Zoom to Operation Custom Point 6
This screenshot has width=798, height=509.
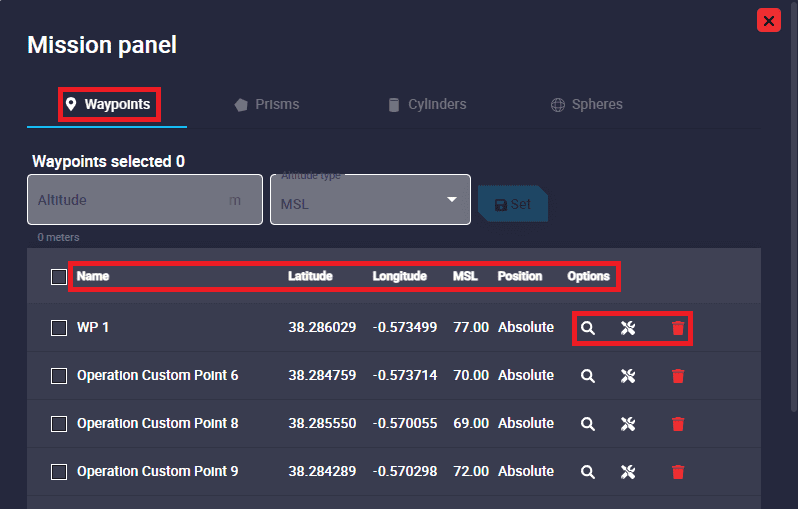pos(588,376)
